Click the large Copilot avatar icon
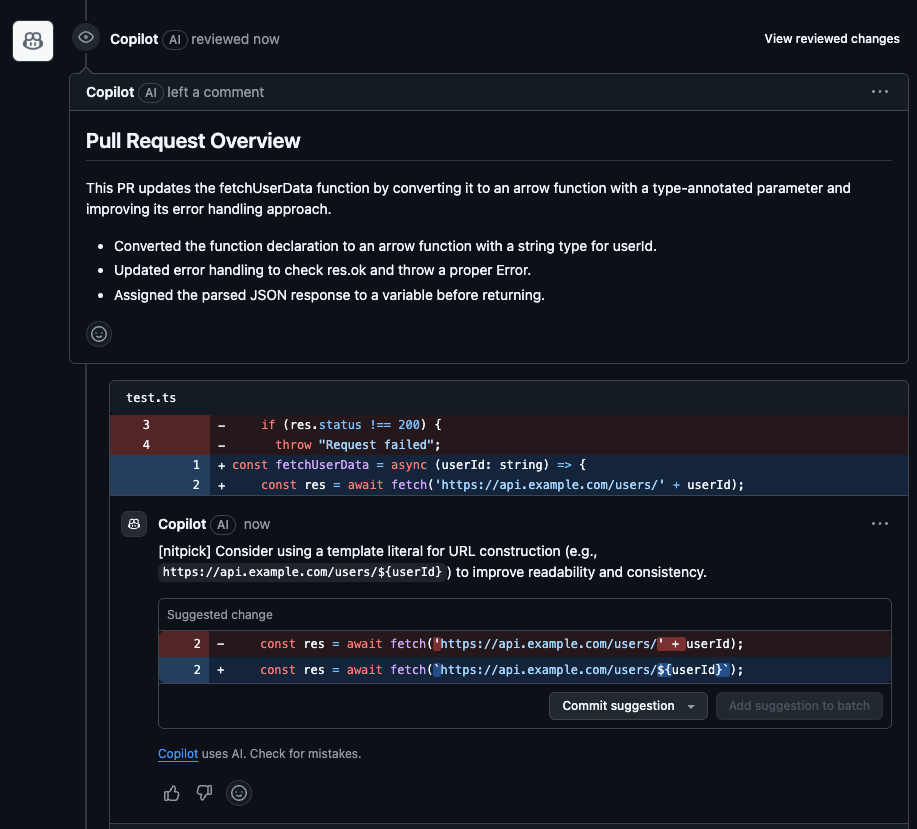The image size is (917, 829). (33, 41)
